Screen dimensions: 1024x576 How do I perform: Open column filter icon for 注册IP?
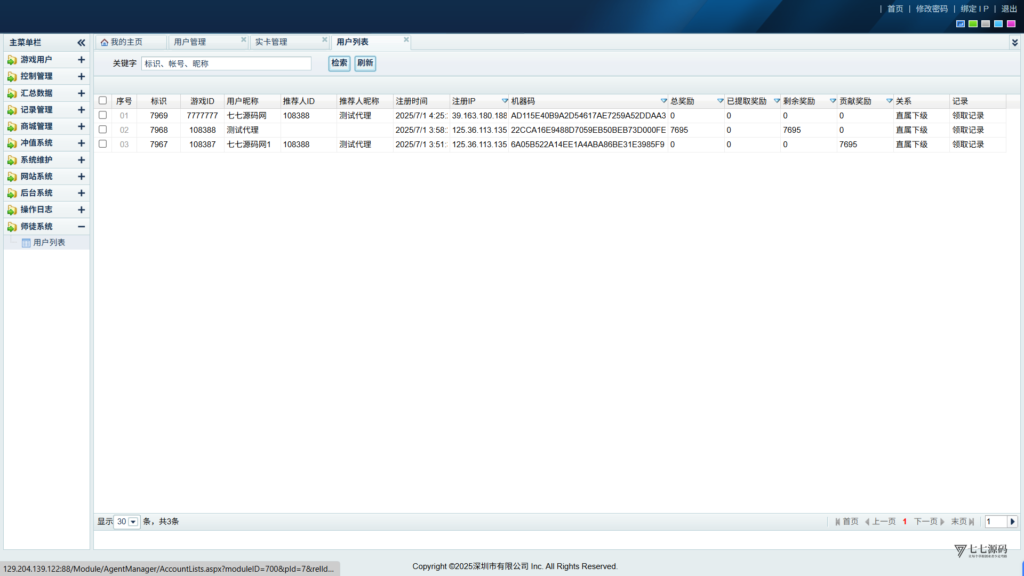coord(505,101)
